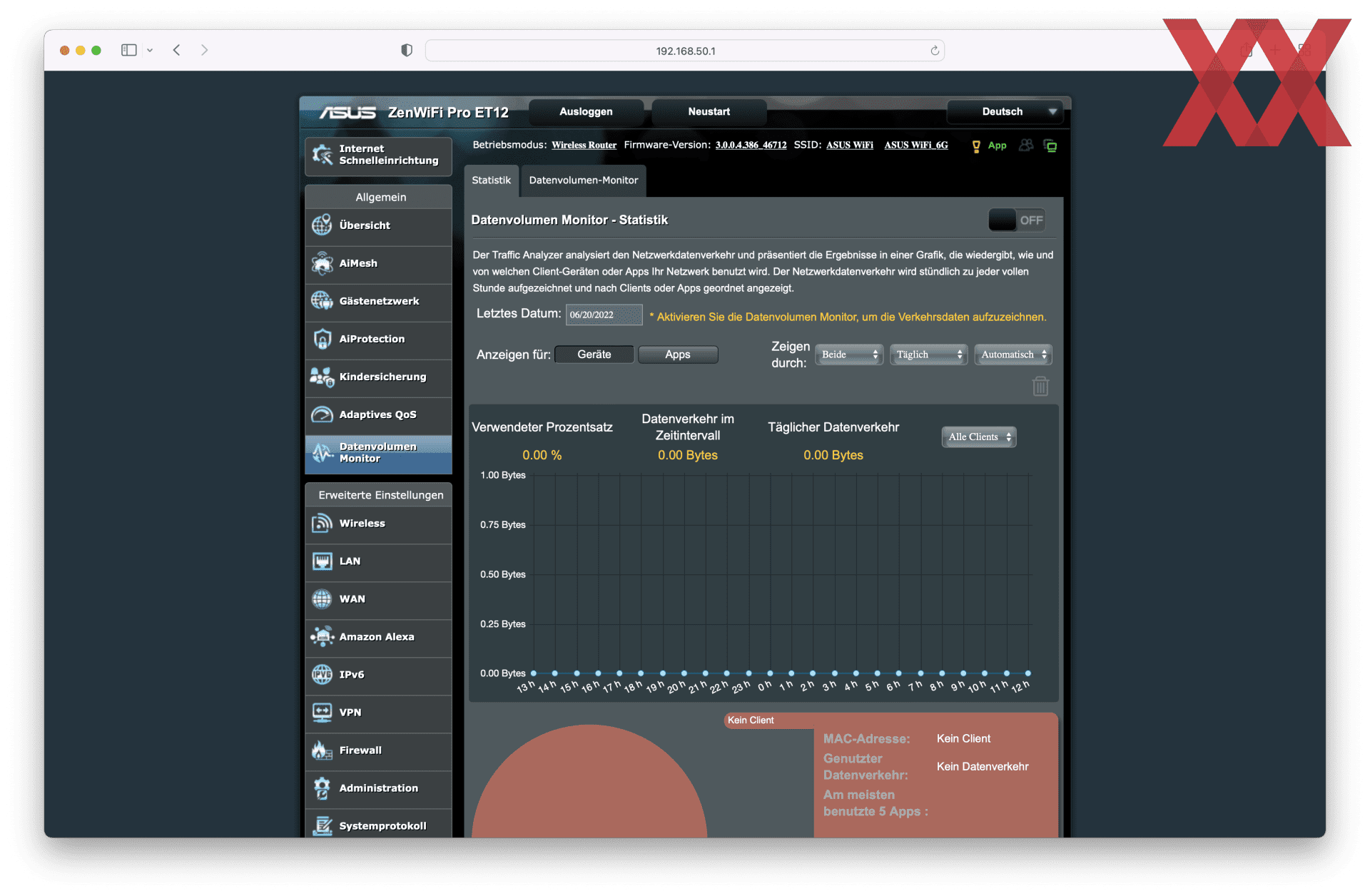Click the AiMesh sidebar icon
The width and height of the screenshot is (1370, 896).
(322, 263)
